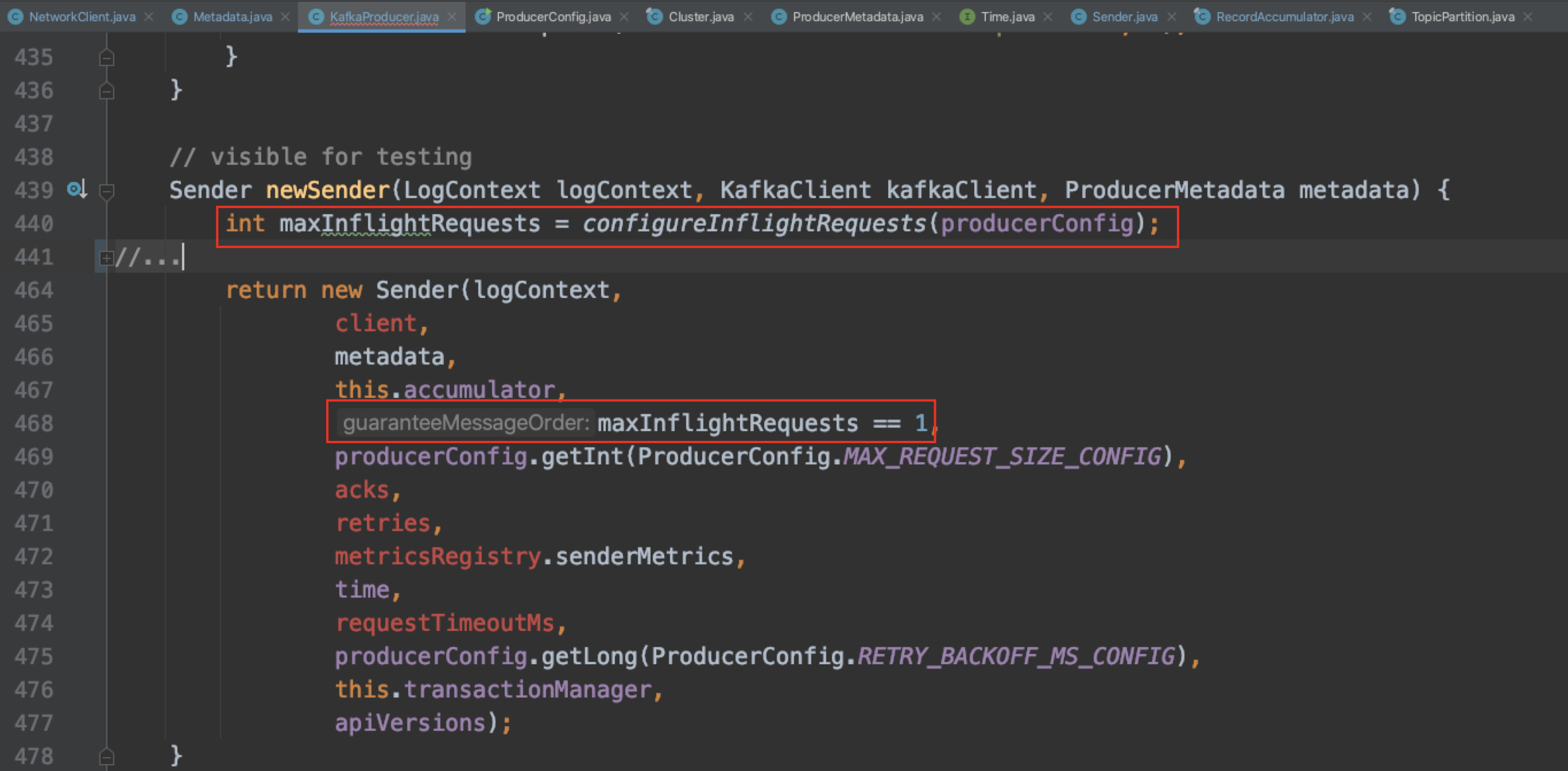Switch to the Cluster.java tab
1568x771 pixels.
point(700,17)
